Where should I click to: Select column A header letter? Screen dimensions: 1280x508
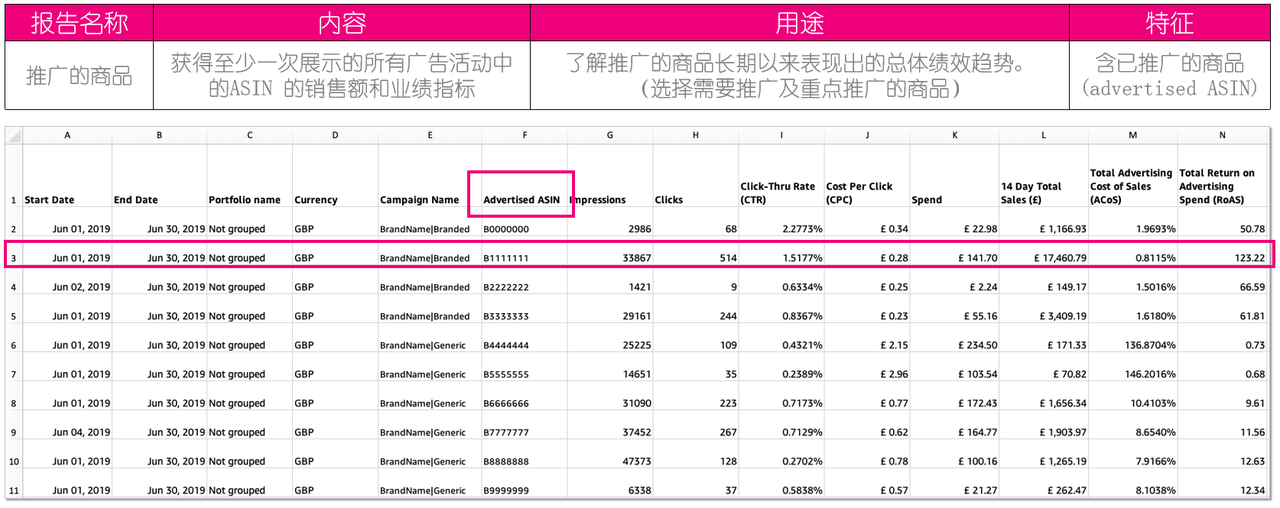point(67,134)
